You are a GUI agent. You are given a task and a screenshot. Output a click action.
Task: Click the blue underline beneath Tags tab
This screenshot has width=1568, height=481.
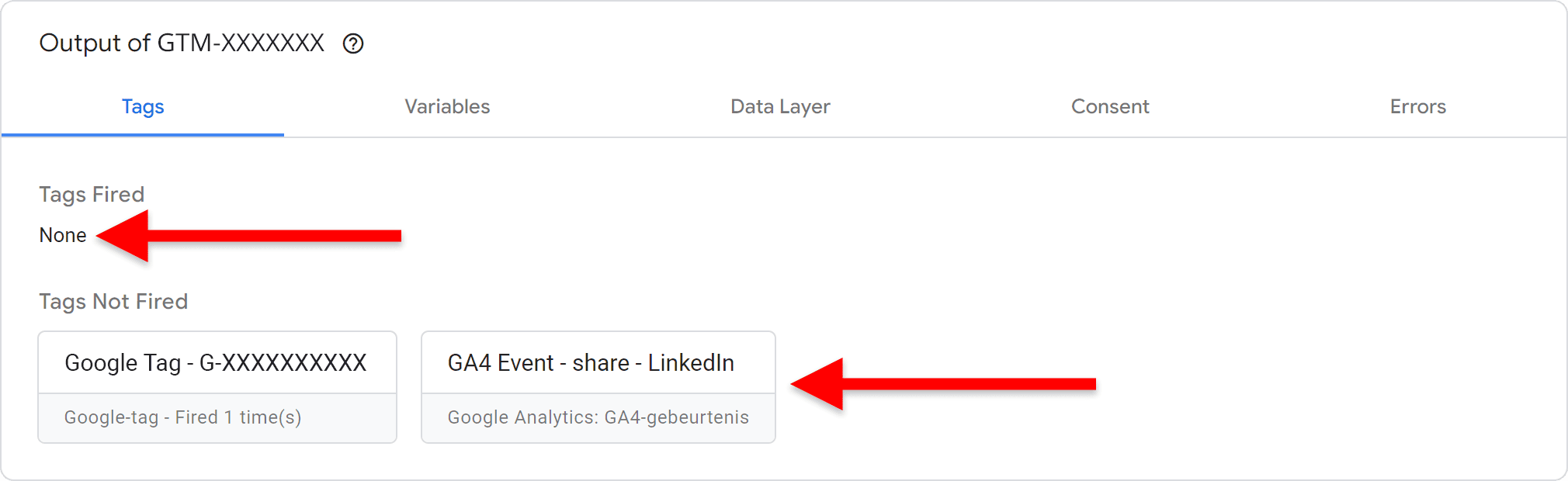click(143, 134)
